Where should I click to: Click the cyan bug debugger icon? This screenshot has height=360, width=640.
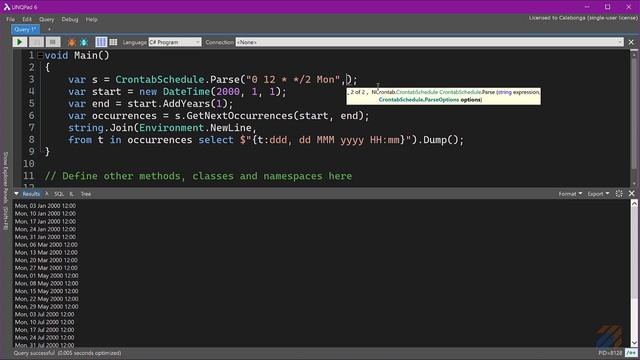(84, 42)
